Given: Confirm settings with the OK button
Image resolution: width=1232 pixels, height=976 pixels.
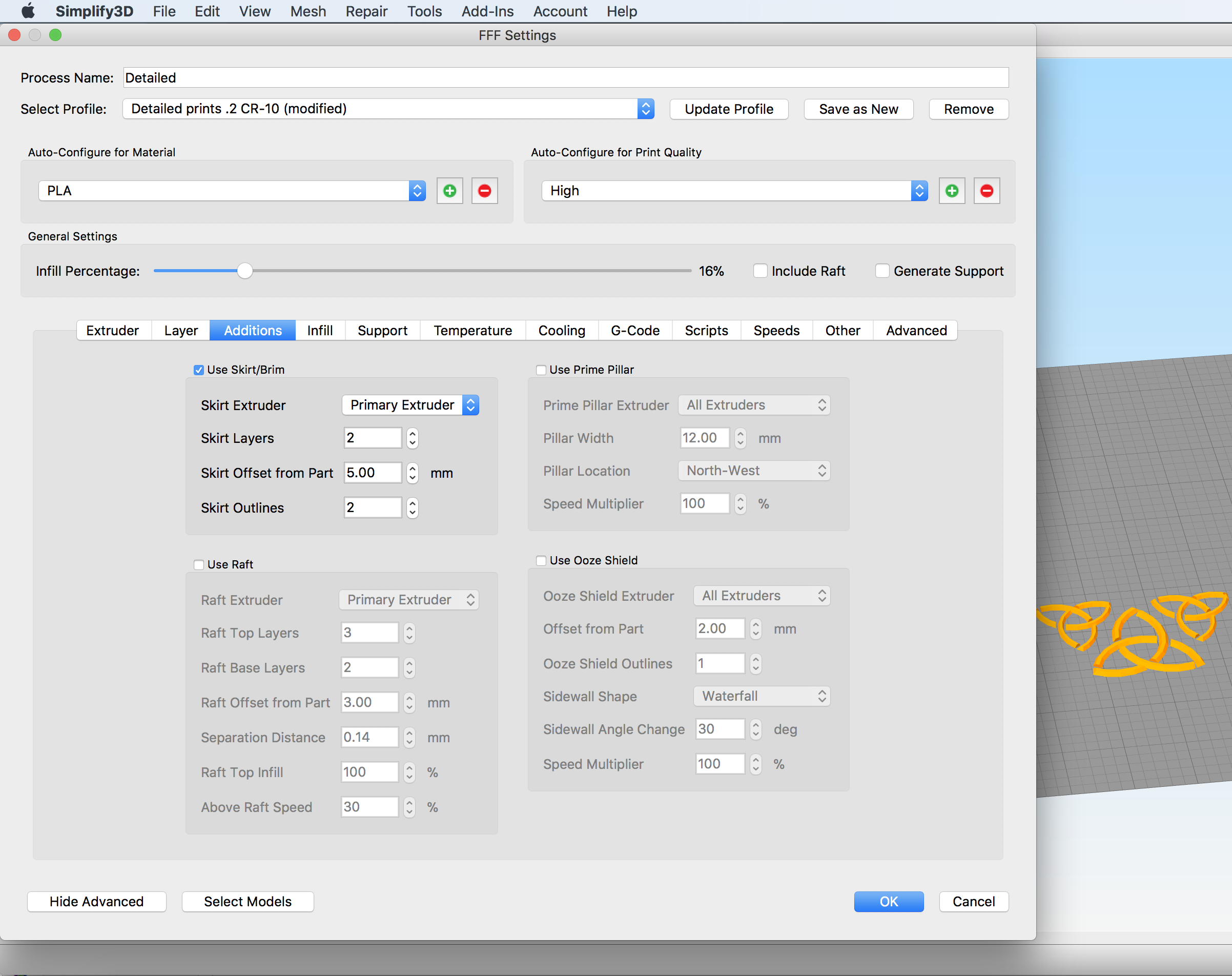Looking at the screenshot, I should 889,902.
